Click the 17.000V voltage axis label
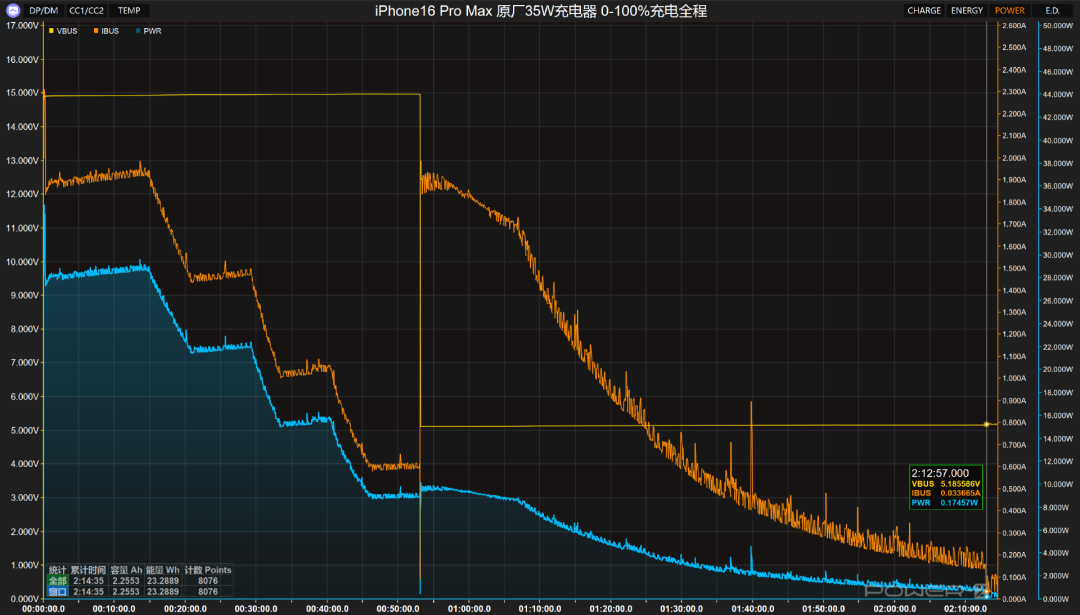 coord(22,25)
